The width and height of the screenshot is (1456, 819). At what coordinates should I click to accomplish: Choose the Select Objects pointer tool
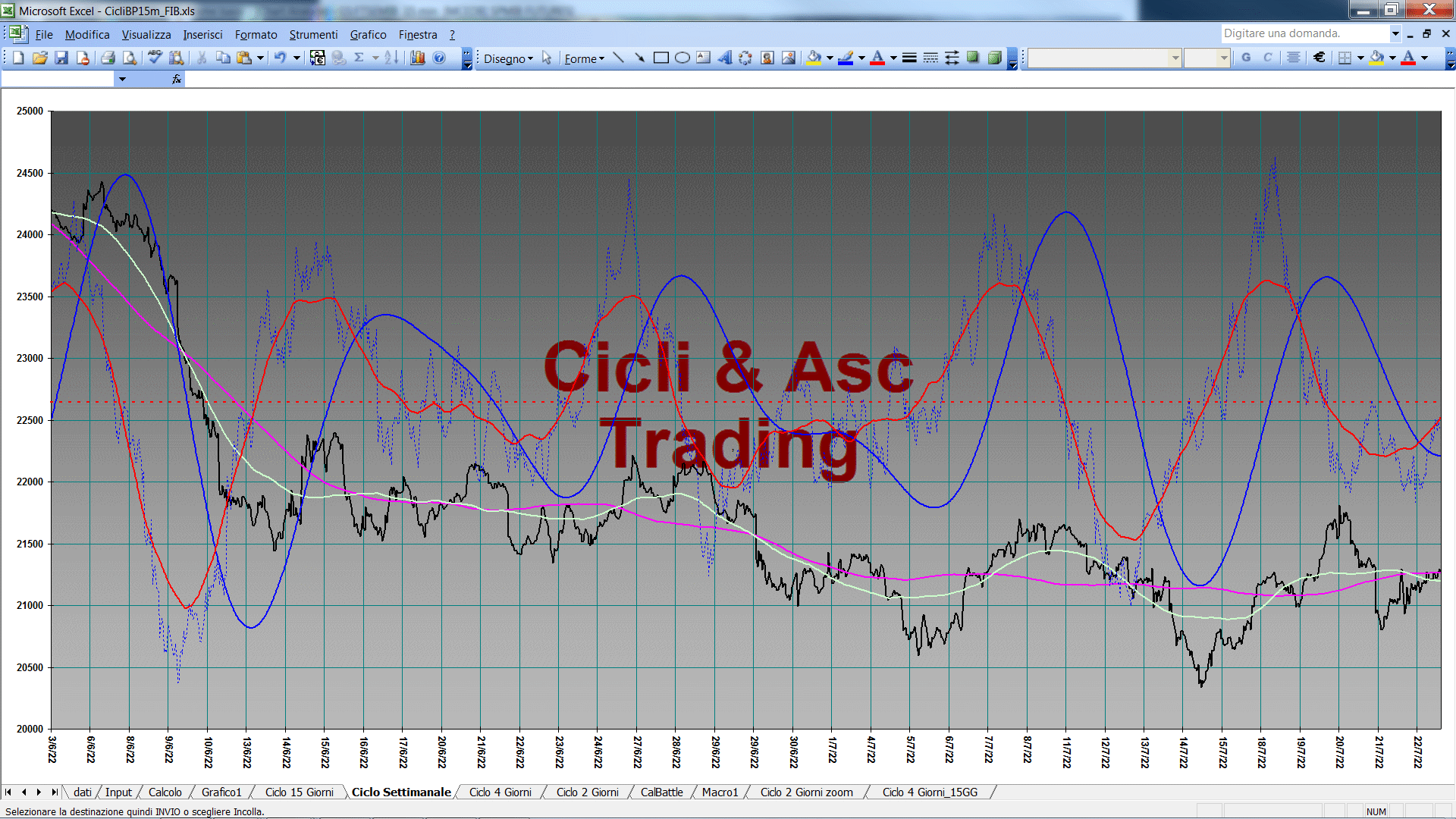[x=547, y=58]
